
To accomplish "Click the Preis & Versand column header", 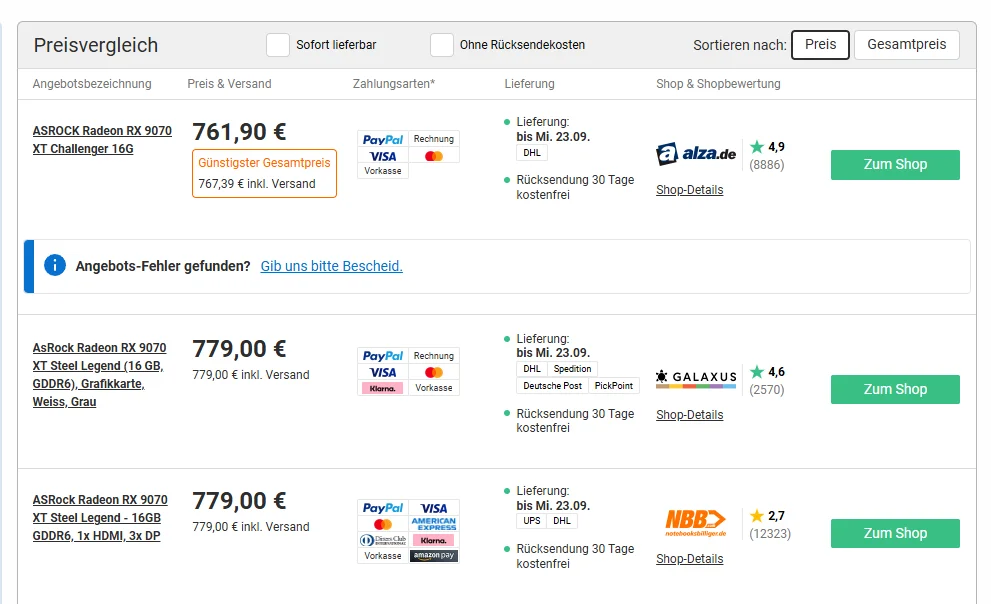I will pos(229,83).
